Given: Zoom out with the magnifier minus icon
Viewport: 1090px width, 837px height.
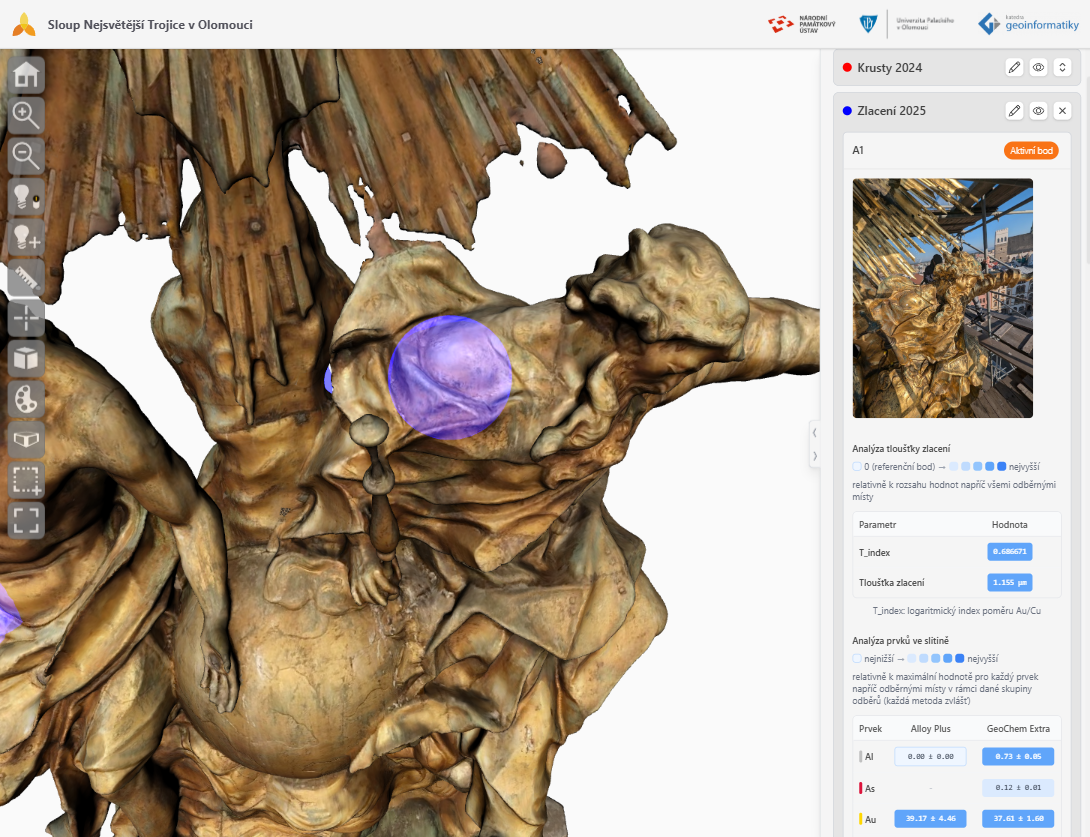Looking at the screenshot, I should (26, 156).
